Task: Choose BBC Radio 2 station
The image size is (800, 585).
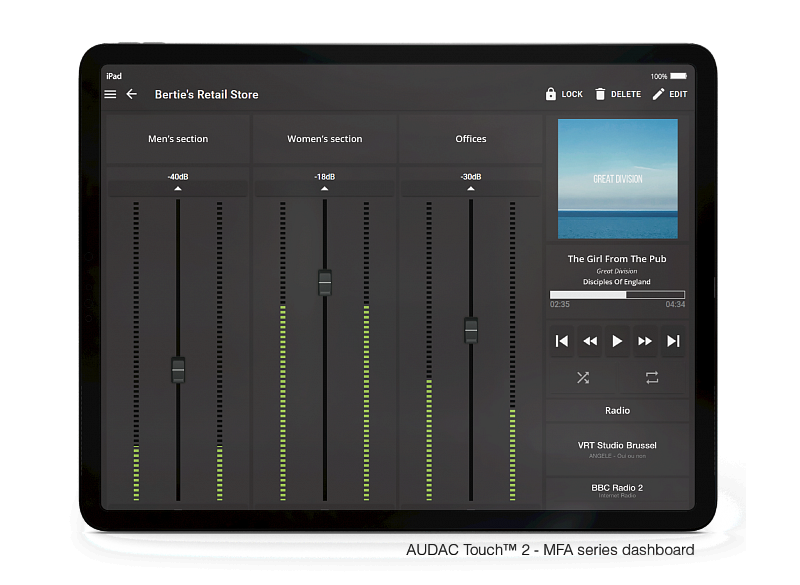Action: tap(617, 489)
